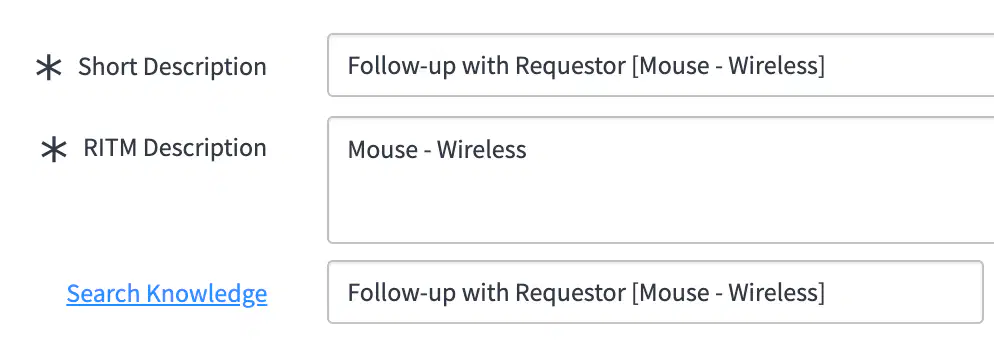The image size is (994, 364).
Task: Focus the Short Description input field
Action: pyautogui.click(x=661, y=65)
